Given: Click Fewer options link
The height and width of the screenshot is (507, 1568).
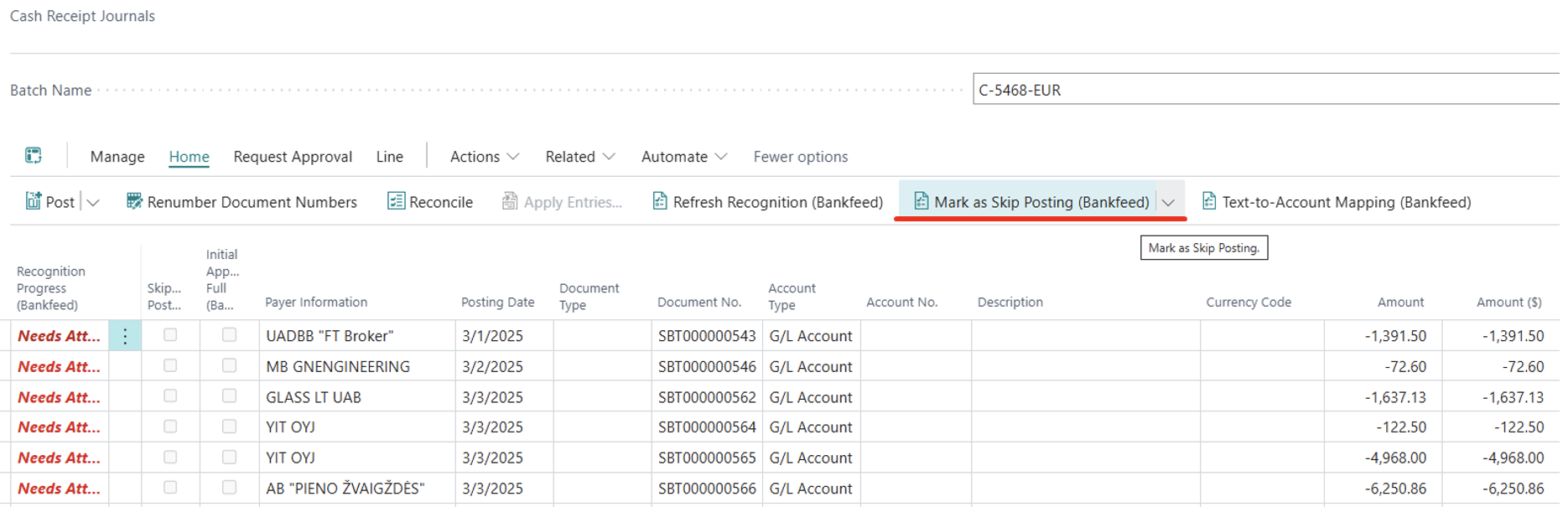Looking at the screenshot, I should tap(801, 157).
